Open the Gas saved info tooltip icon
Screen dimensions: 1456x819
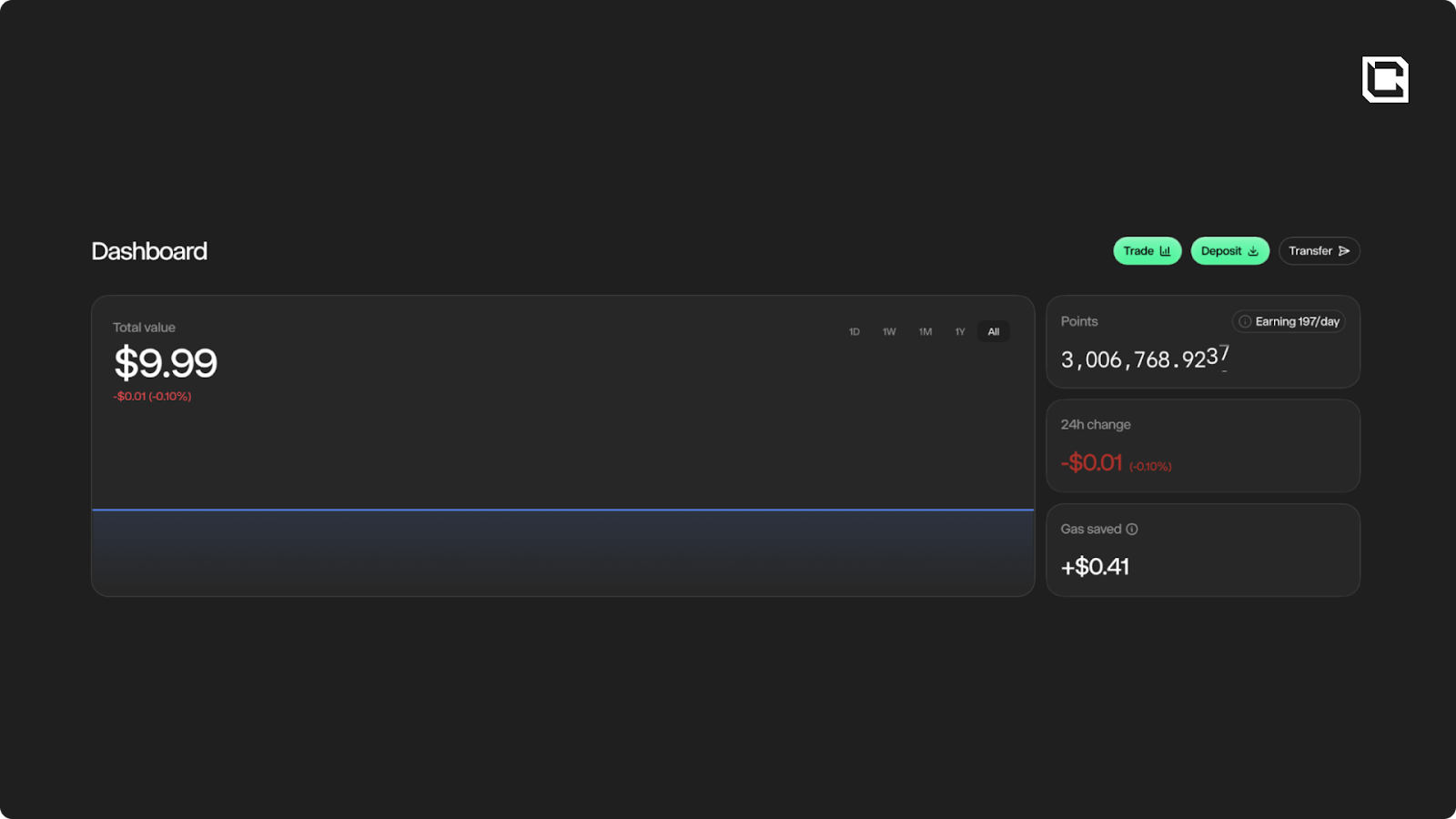[1132, 529]
